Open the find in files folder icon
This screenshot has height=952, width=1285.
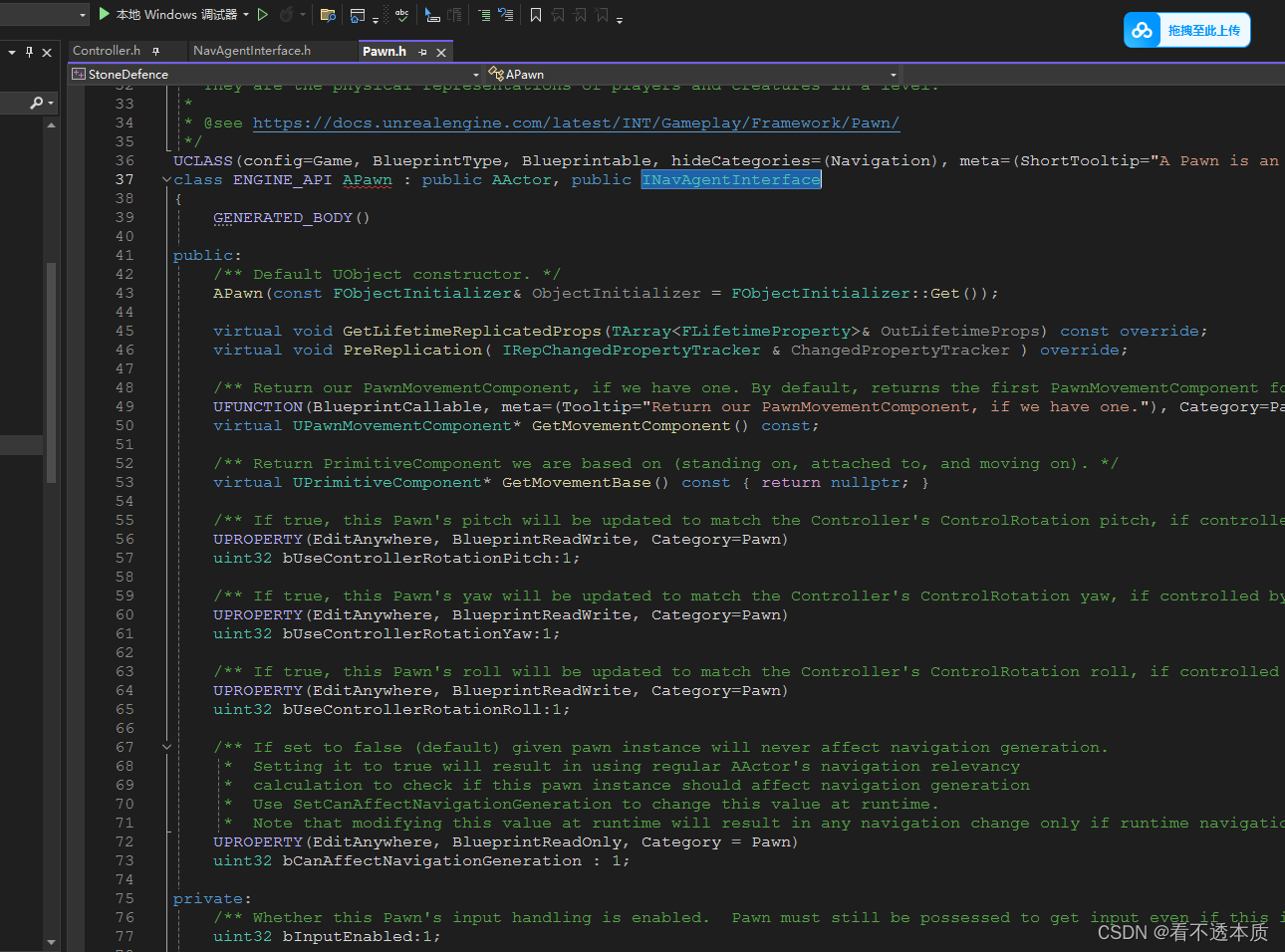tap(328, 15)
